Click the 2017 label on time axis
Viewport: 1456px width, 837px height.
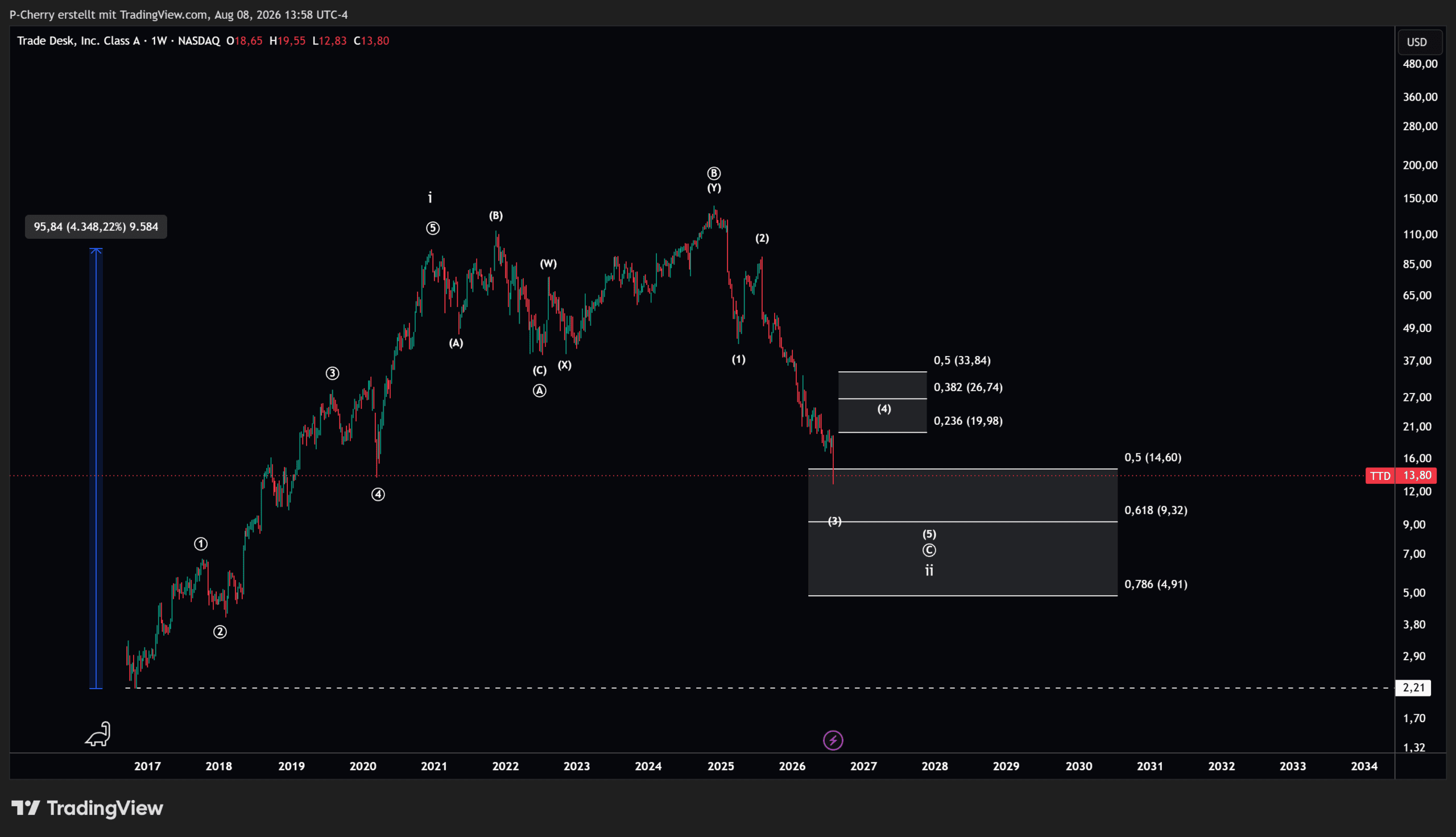(x=148, y=766)
